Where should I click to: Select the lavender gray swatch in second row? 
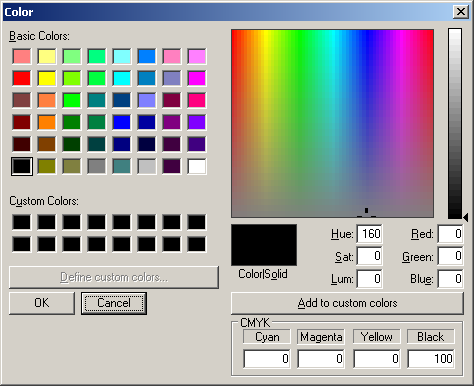pos(172,78)
